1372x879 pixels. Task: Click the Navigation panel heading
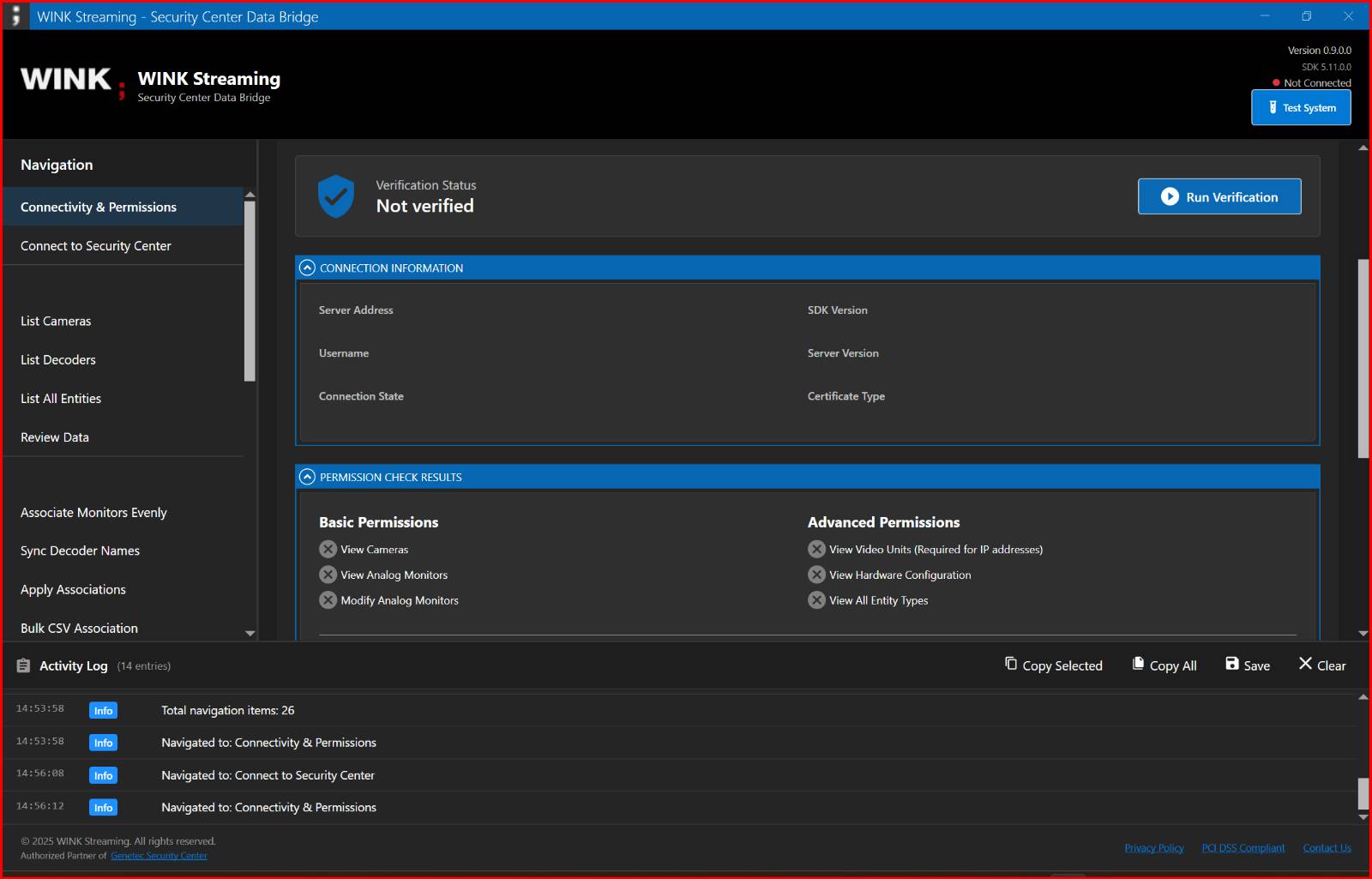pyautogui.click(x=57, y=165)
